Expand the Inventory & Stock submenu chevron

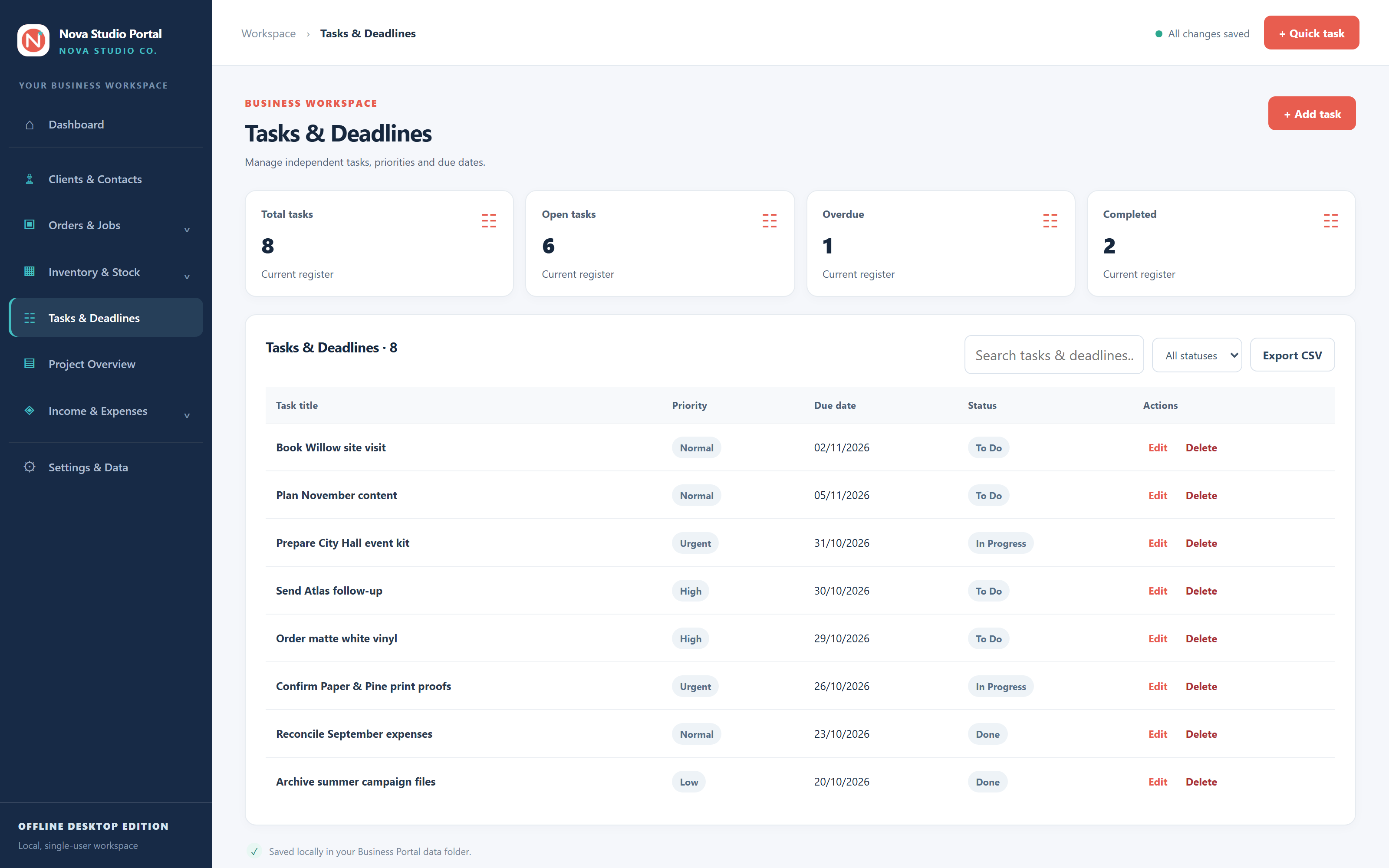(187, 277)
